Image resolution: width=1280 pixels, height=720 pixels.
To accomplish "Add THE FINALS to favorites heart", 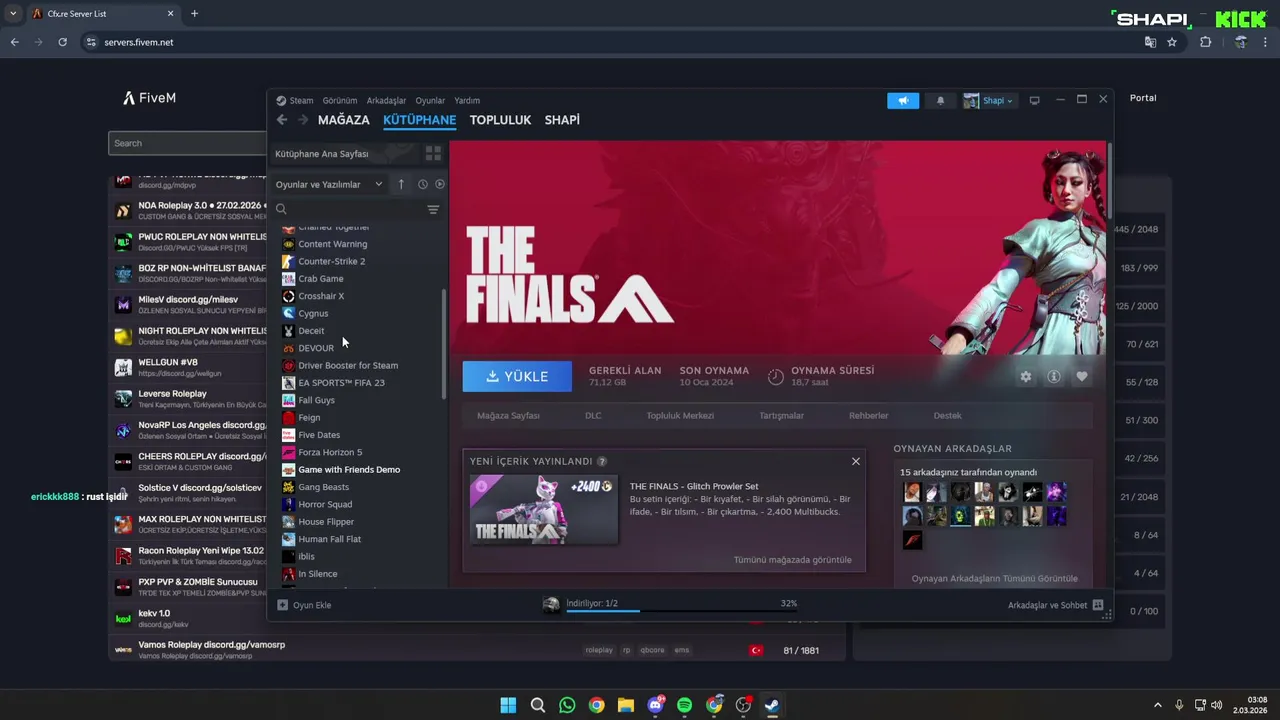I will (x=1081, y=376).
